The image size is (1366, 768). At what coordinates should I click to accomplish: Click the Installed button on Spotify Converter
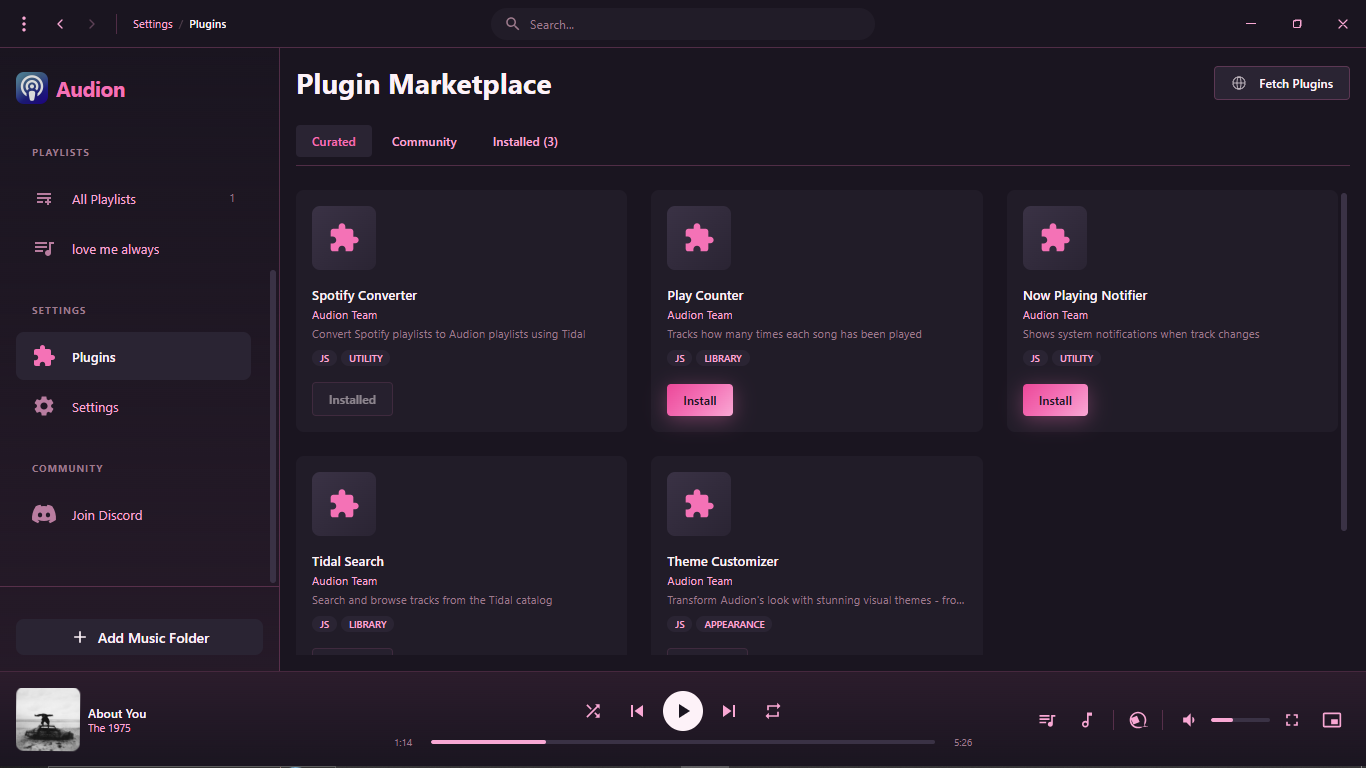tap(352, 399)
